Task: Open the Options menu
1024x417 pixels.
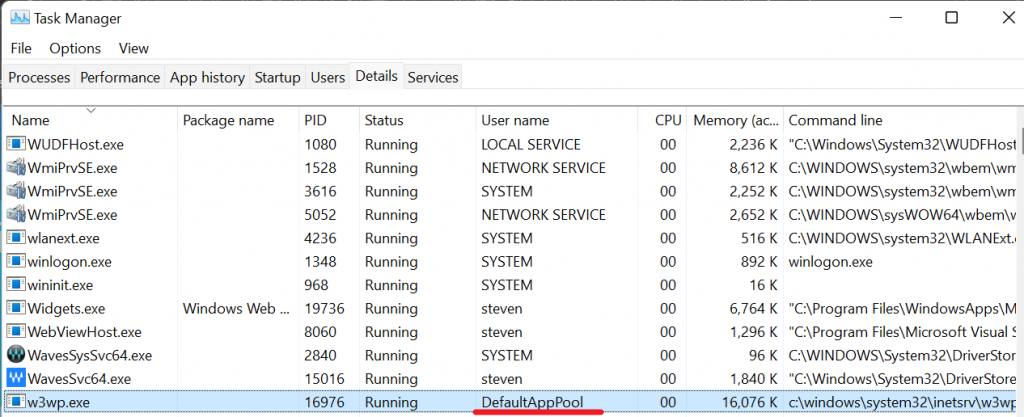Action: pyautogui.click(x=75, y=48)
